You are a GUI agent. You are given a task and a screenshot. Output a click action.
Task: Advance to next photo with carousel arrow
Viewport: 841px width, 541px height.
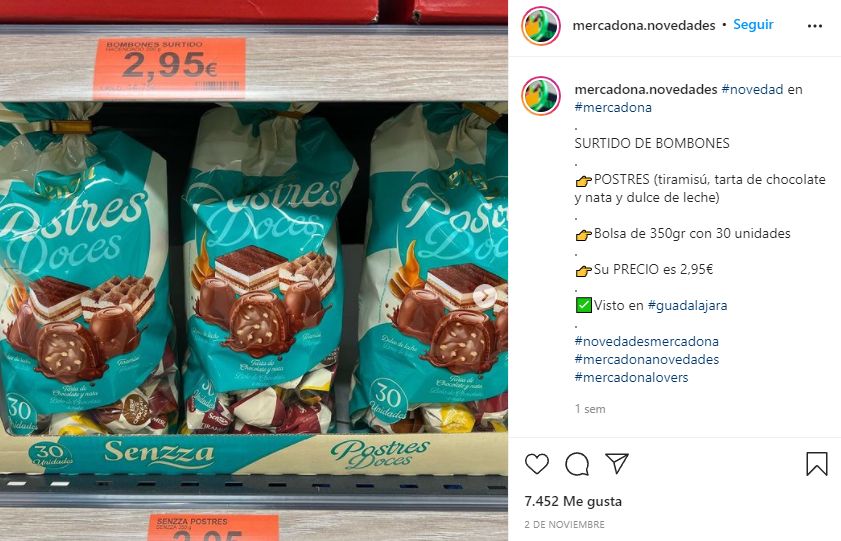tap(484, 296)
